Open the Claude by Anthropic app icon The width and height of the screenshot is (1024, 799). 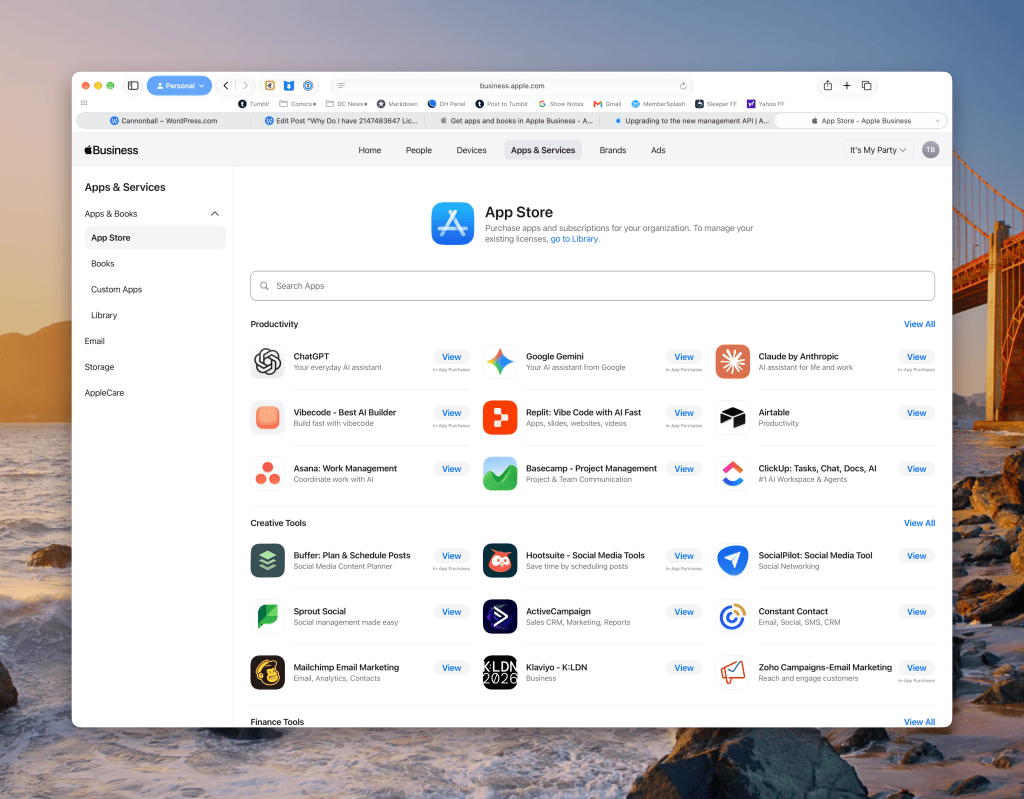click(x=732, y=361)
